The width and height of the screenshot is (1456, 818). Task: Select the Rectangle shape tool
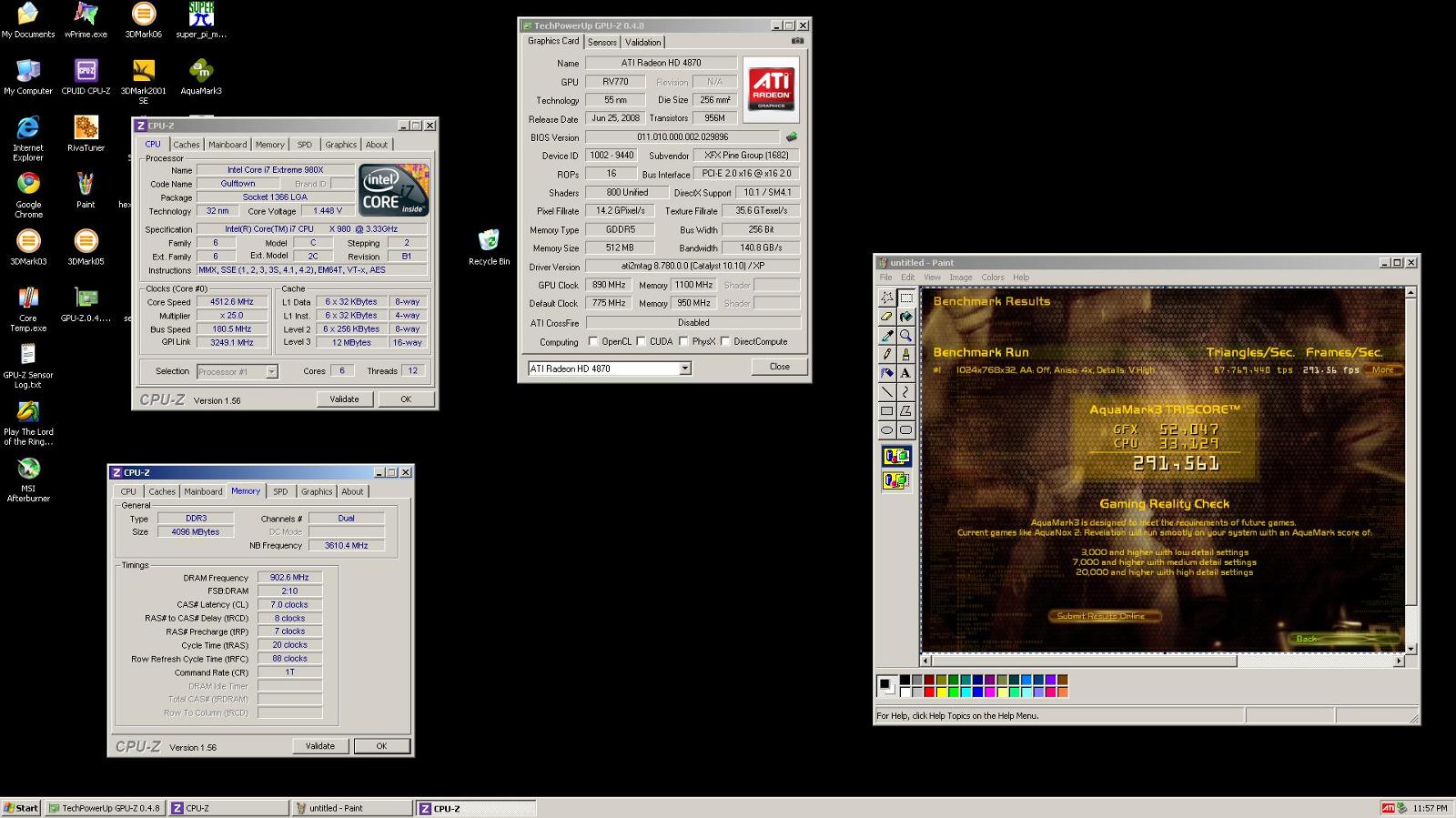tap(886, 411)
